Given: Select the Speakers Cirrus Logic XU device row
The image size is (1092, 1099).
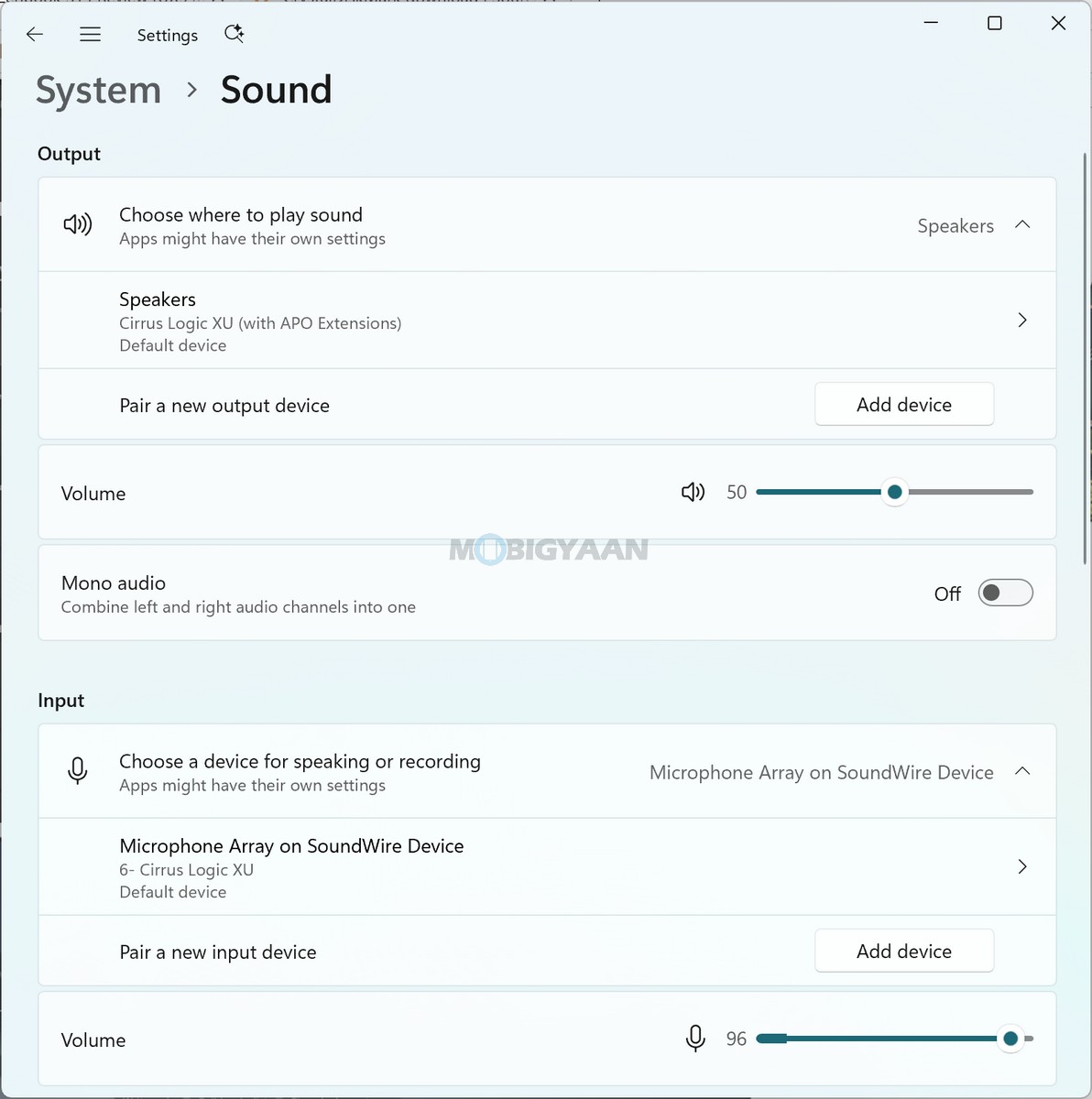Looking at the screenshot, I should [x=547, y=321].
